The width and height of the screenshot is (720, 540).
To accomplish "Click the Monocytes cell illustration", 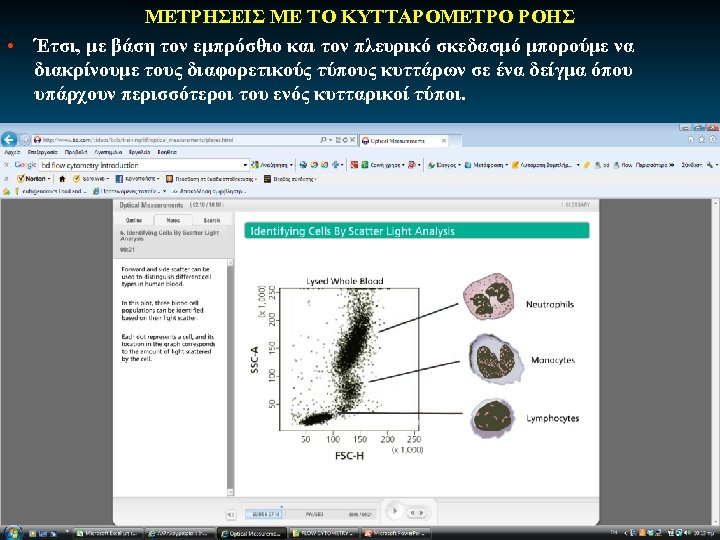I will pyautogui.click(x=496, y=359).
